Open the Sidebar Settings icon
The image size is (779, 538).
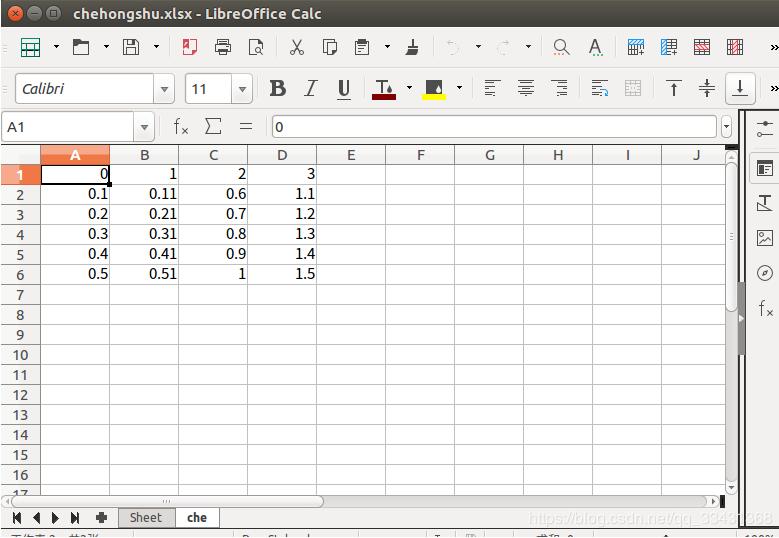point(765,129)
